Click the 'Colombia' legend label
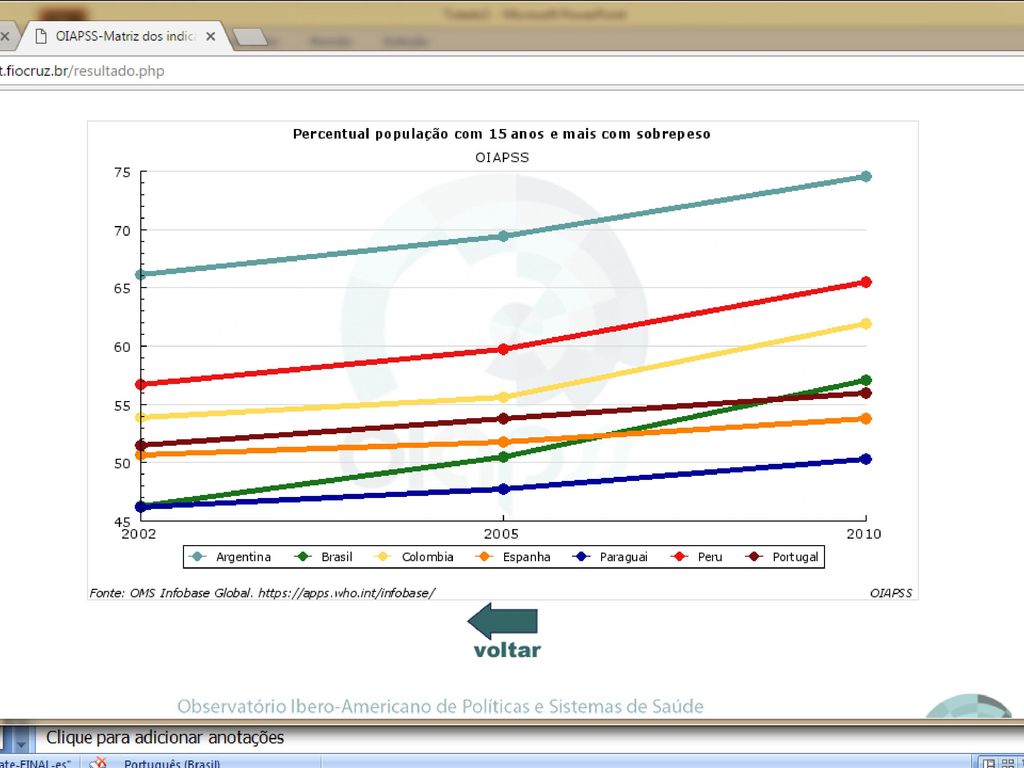 tap(427, 557)
